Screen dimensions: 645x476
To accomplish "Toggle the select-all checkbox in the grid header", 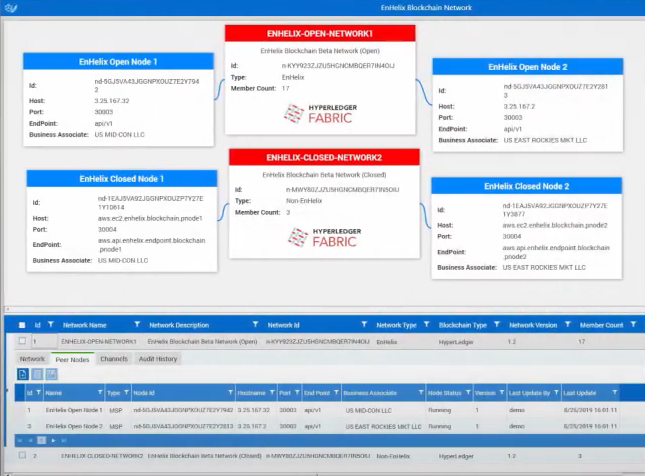I will pyautogui.click(x=22, y=325).
